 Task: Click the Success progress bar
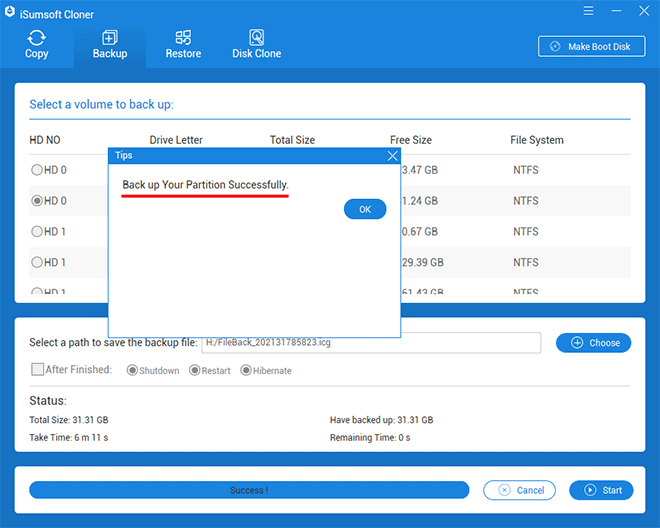[x=249, y=490]
